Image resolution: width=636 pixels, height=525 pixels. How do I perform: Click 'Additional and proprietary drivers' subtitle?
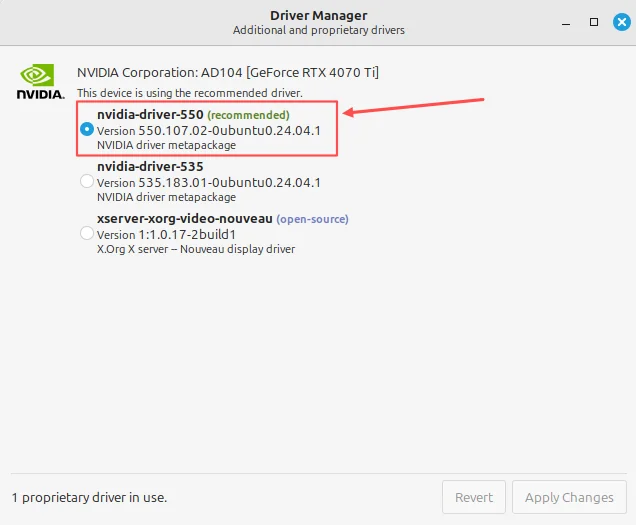coord(318,30)
